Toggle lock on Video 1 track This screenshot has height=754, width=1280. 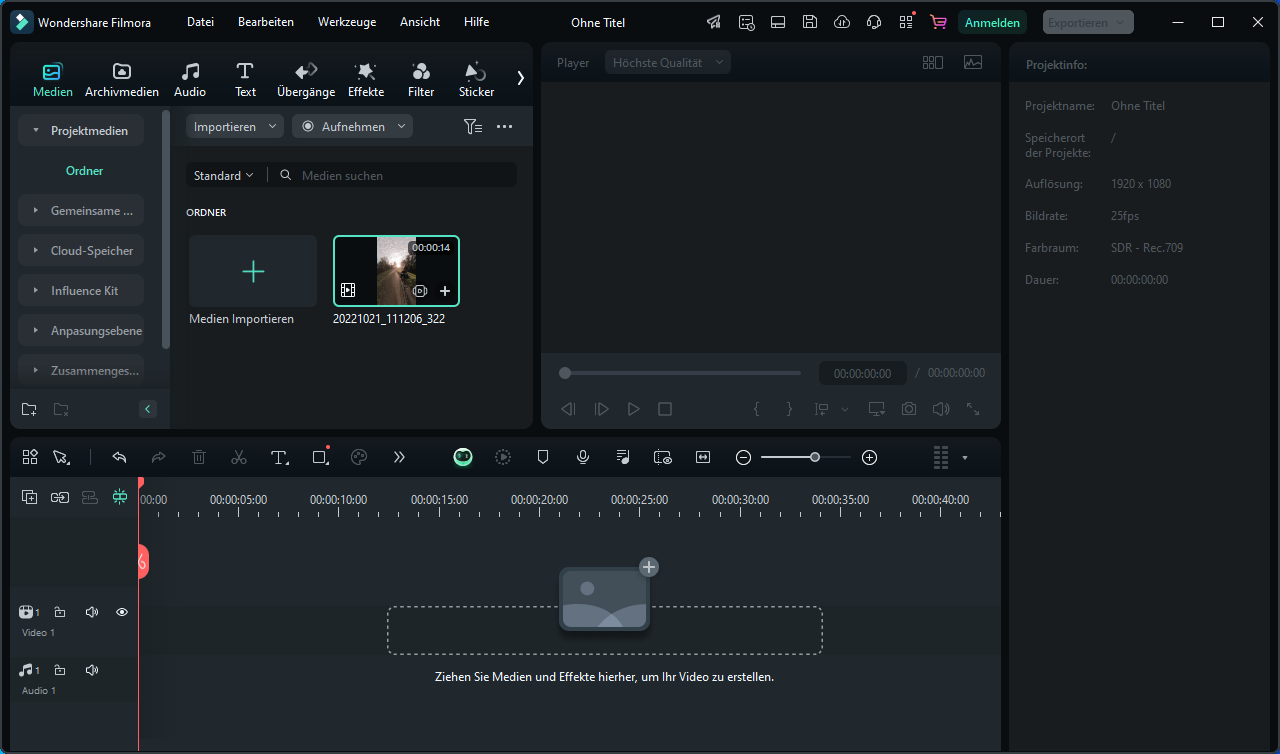(x=60, y=612)
